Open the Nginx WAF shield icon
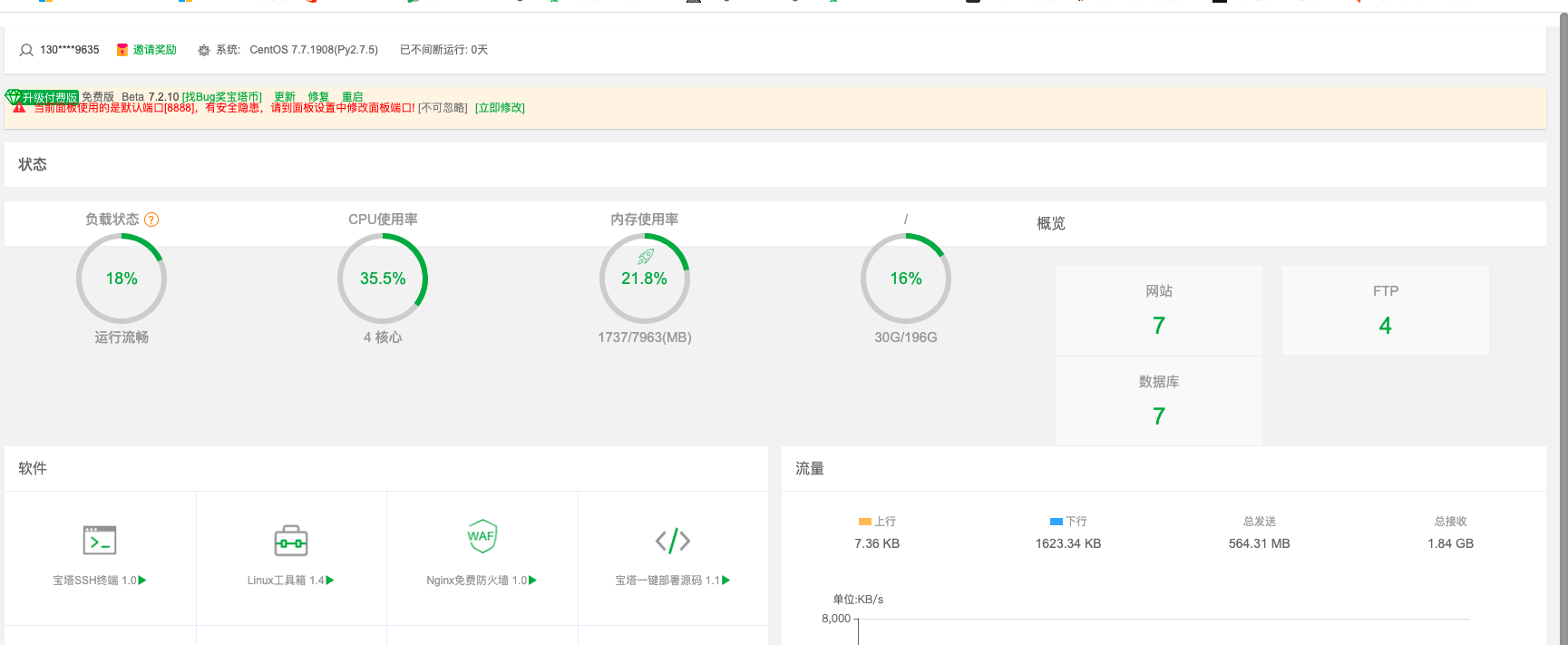The height and width of the screenshot is (645, 1568). 482,536
